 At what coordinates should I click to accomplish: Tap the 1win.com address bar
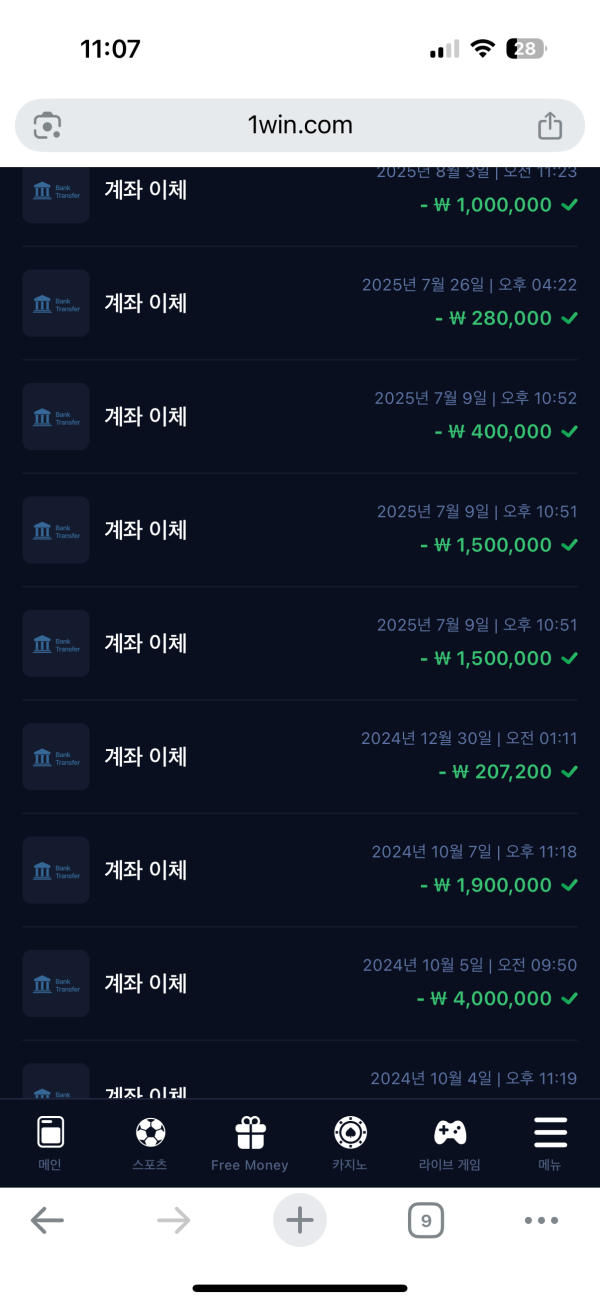point(300,124)
